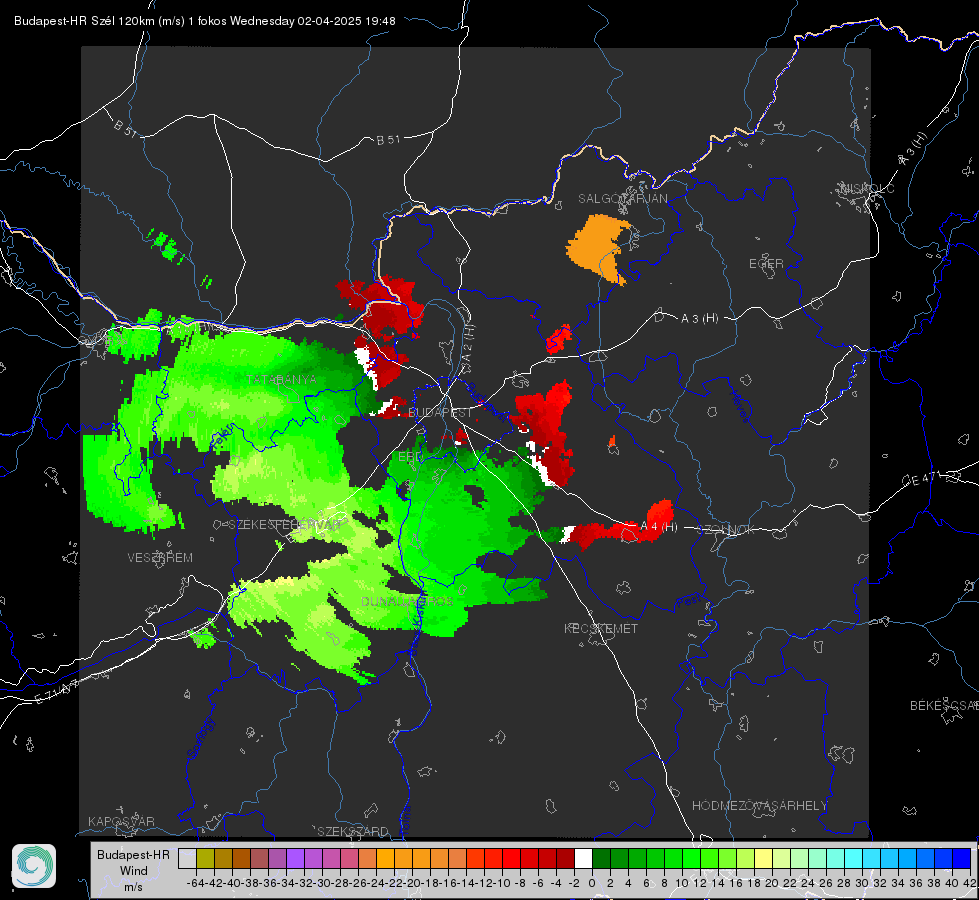979x900 pixels.
Task: Click the darkest blue swatch above 42
Action: 962,858
